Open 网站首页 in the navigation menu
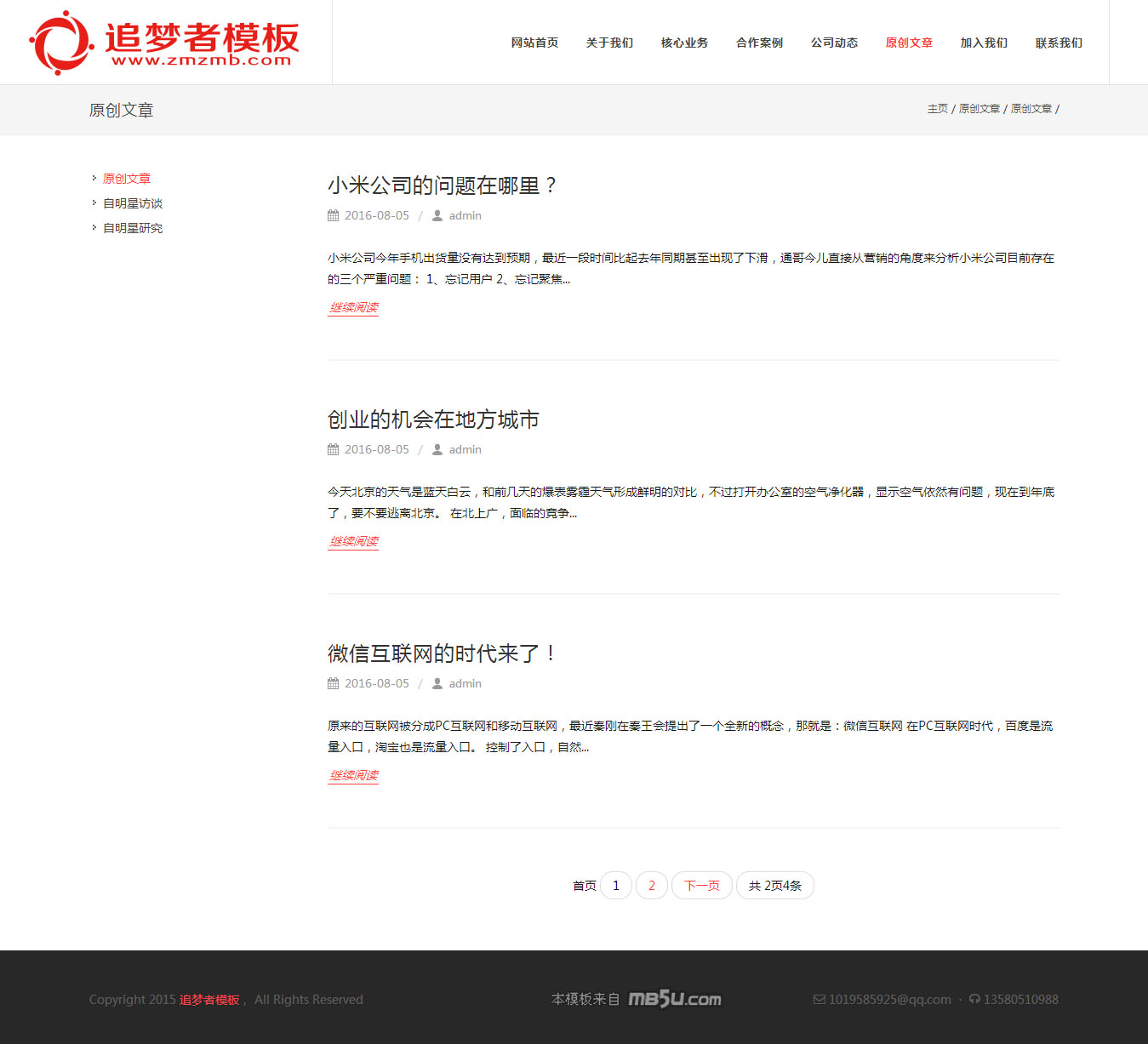 (x=534, y=43)
